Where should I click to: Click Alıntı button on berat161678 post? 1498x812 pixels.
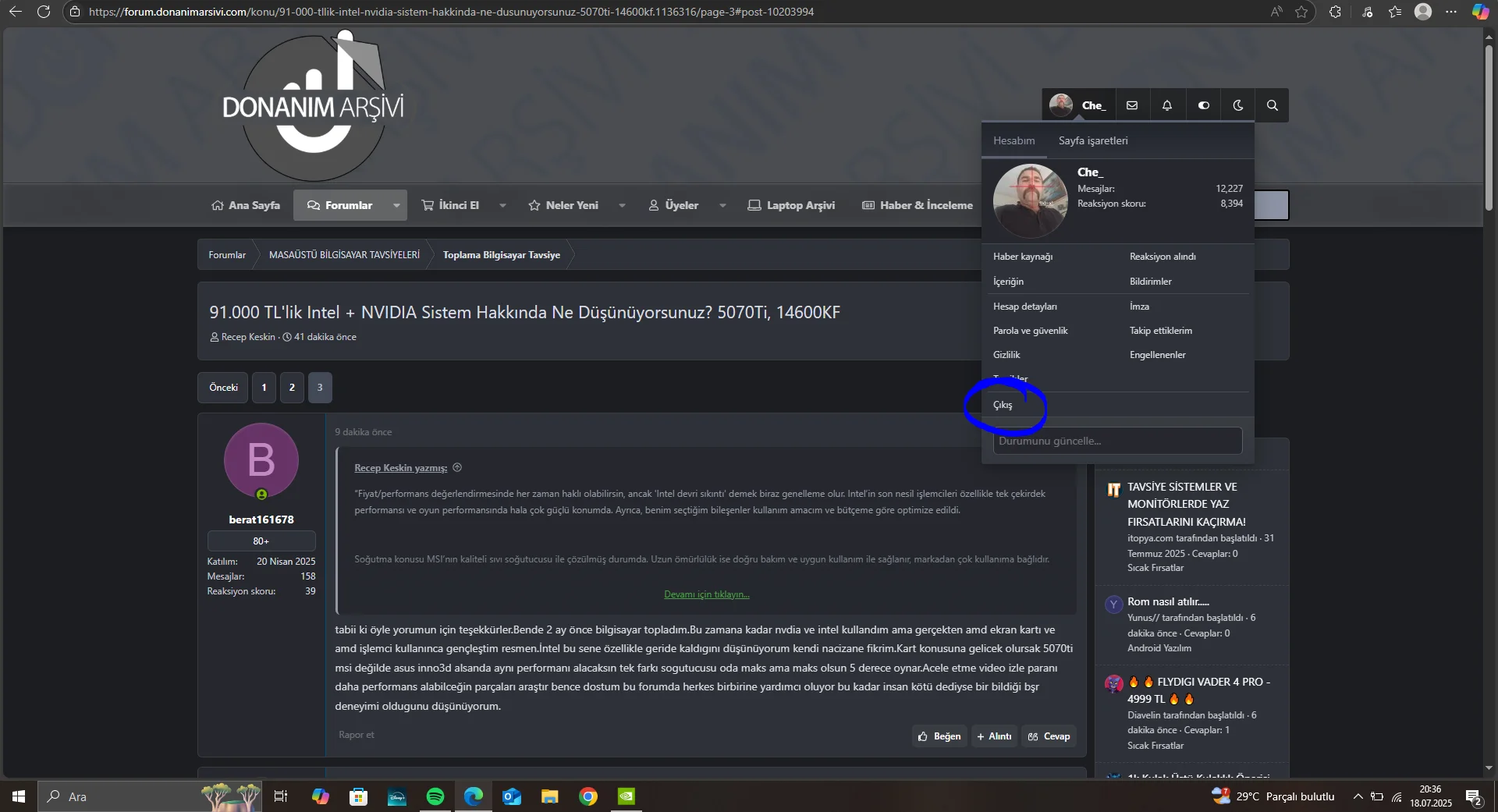coord(994,736)
